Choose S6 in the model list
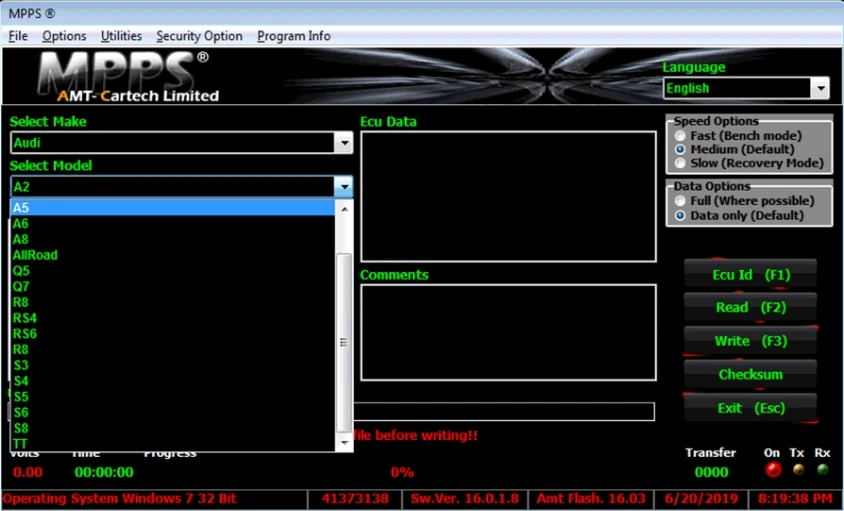 click(172, 412)
